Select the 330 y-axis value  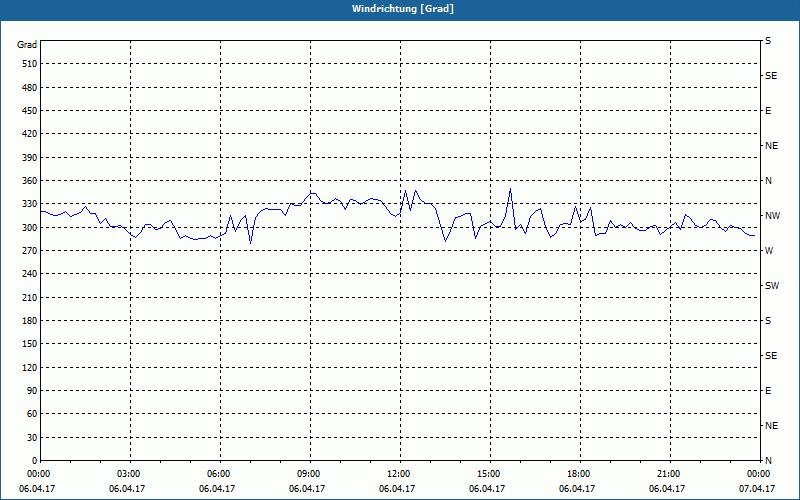tap(30, 204)
